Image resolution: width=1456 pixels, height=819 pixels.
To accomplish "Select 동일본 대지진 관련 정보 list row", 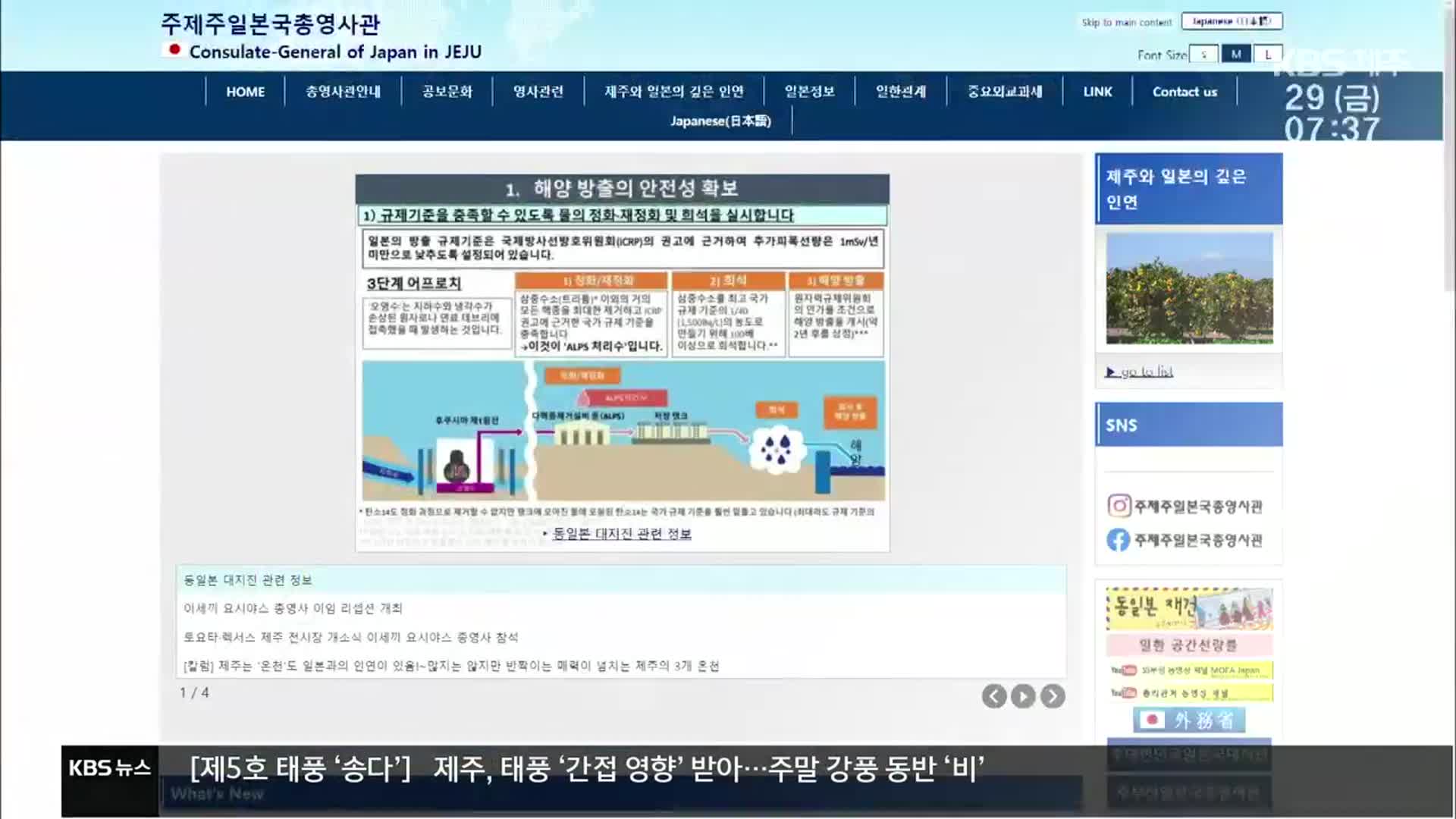I will click(x=621, y=580).
